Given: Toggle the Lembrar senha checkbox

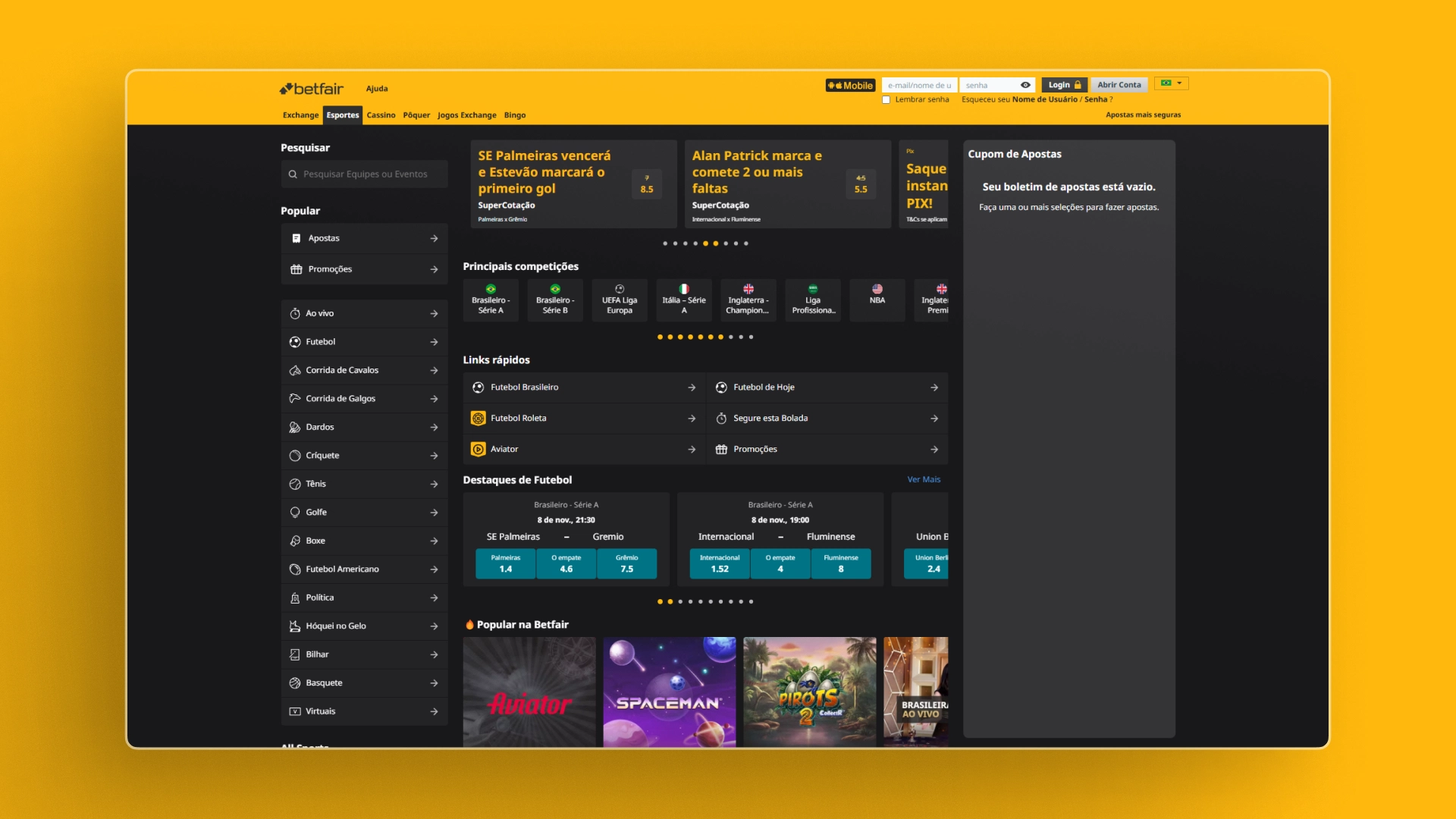Looking at the screenshot, I should point(886,100).
